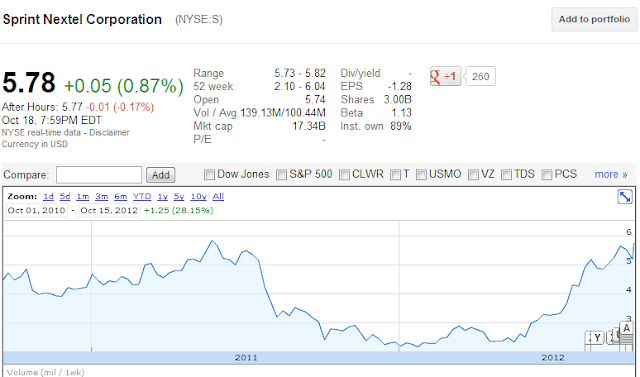This screenshot has width=640, height=377.
Task: Toggle the T comparison checkbox
Action: [395, 175]
